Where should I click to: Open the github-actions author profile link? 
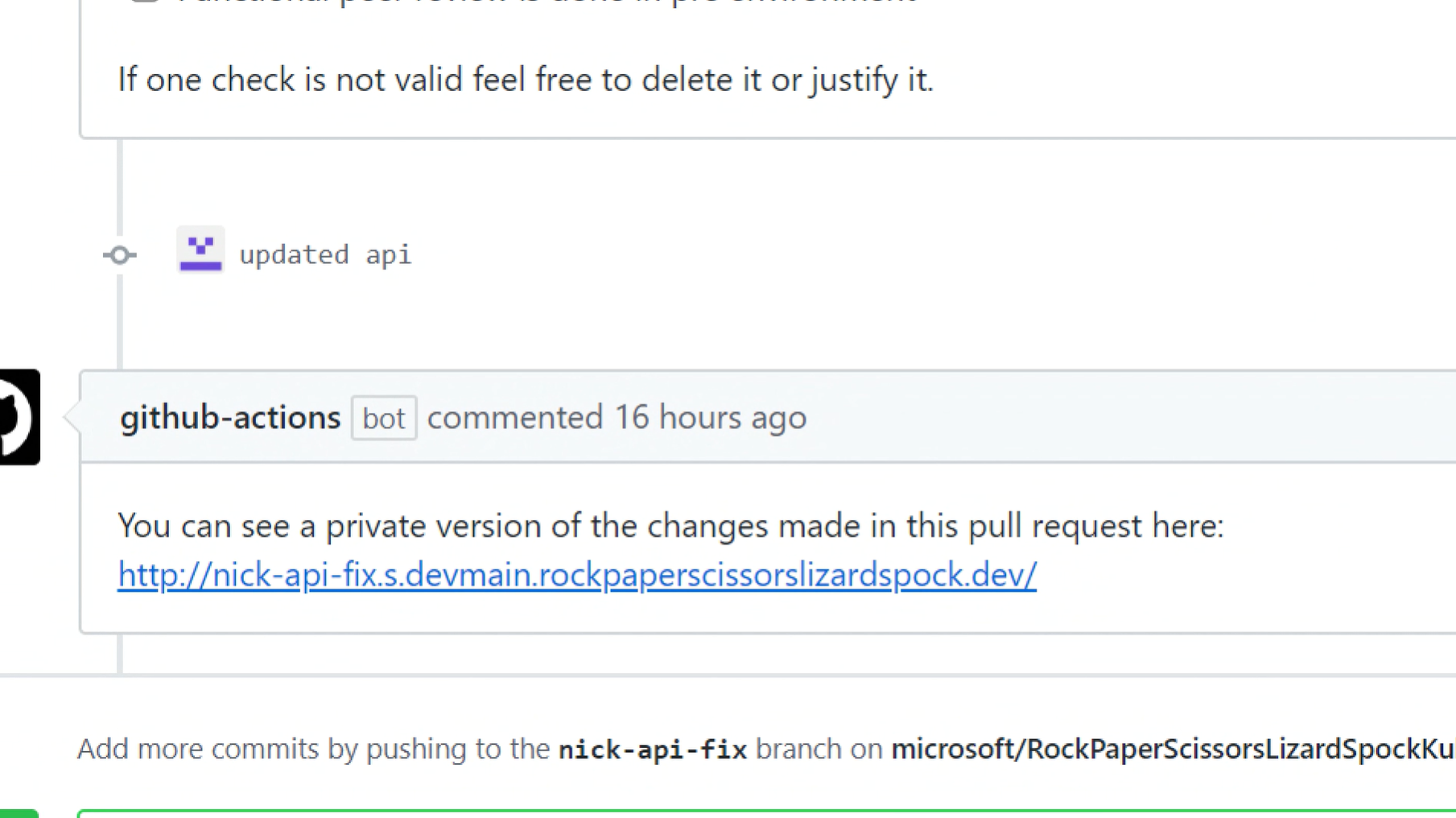point(230,418)
